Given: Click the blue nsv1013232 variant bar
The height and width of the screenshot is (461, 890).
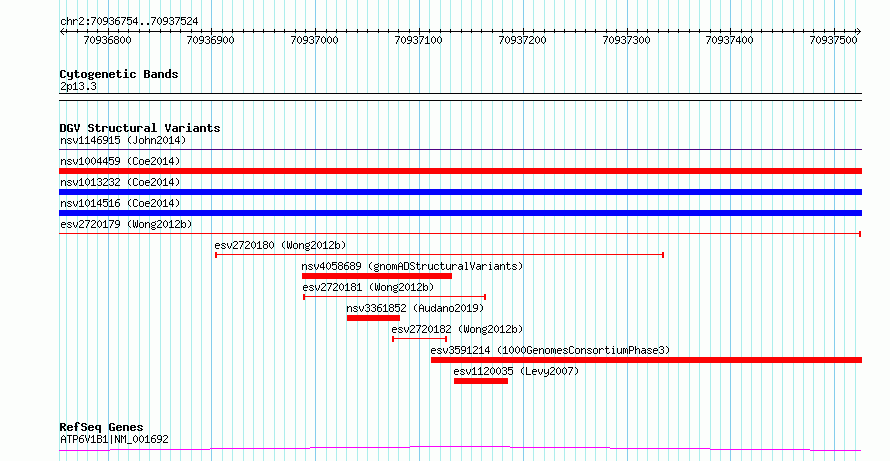Looking at the screenshot, I should pos(460,192).
